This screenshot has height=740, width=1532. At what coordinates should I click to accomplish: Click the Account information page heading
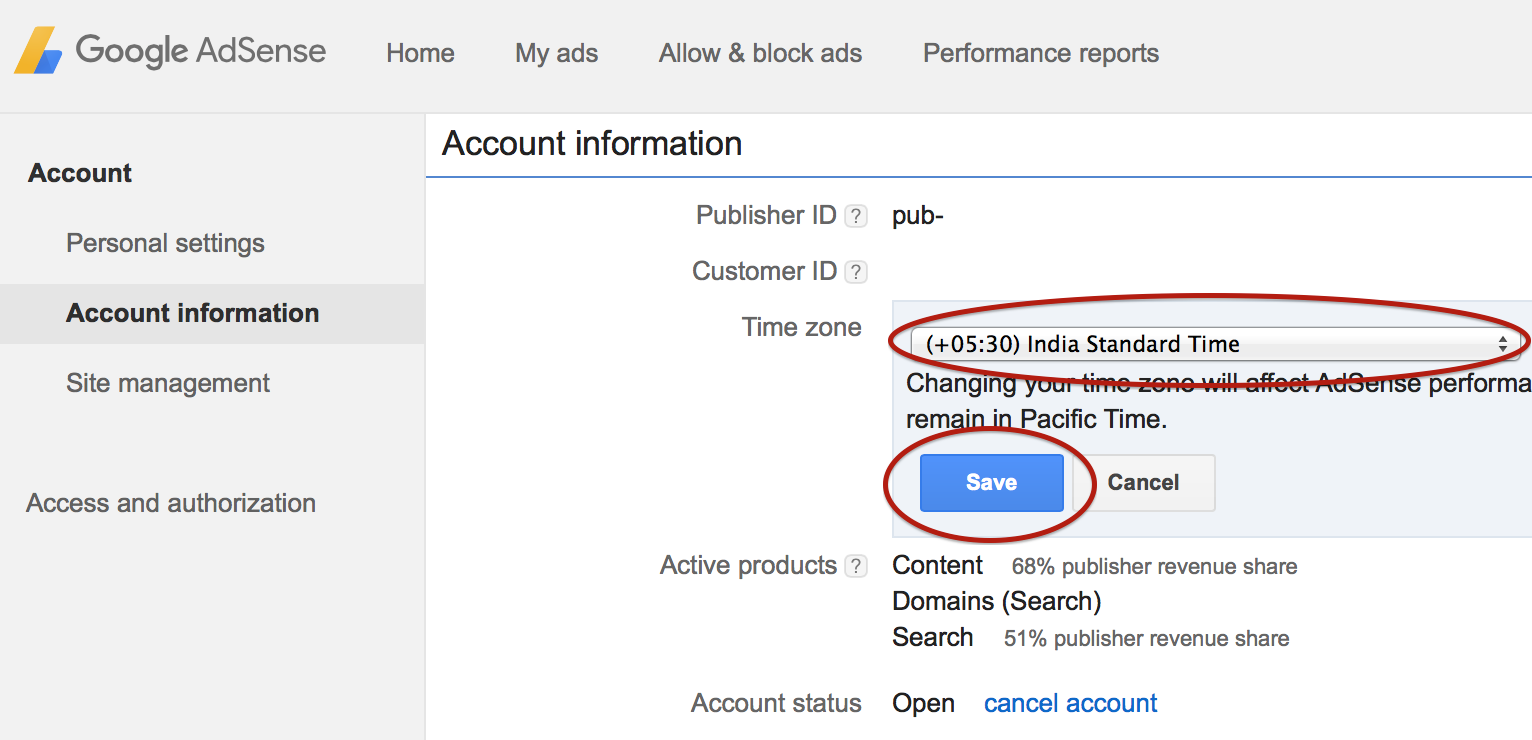[592, 144]
